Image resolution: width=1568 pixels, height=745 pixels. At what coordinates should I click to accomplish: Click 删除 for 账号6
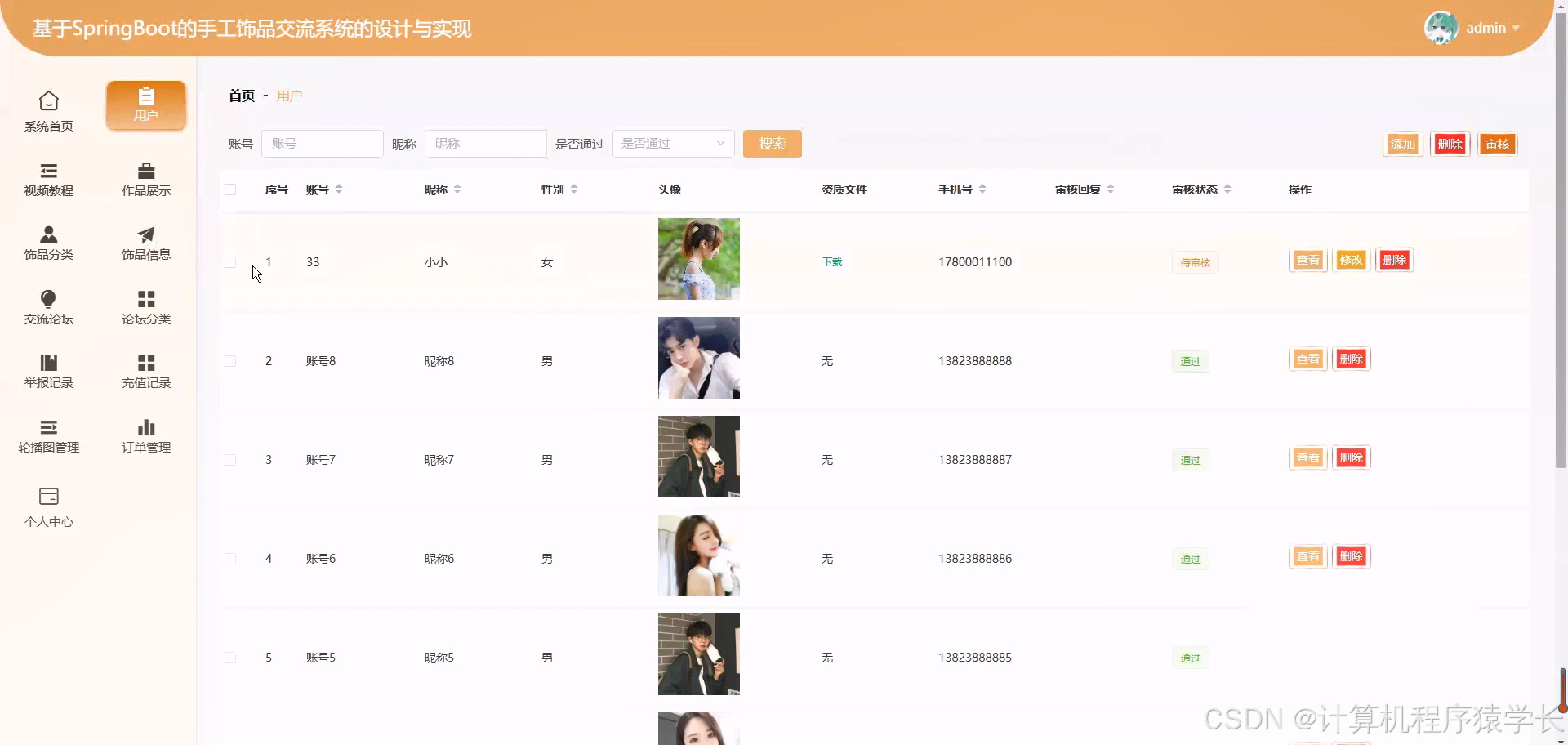click(1352, 557)
